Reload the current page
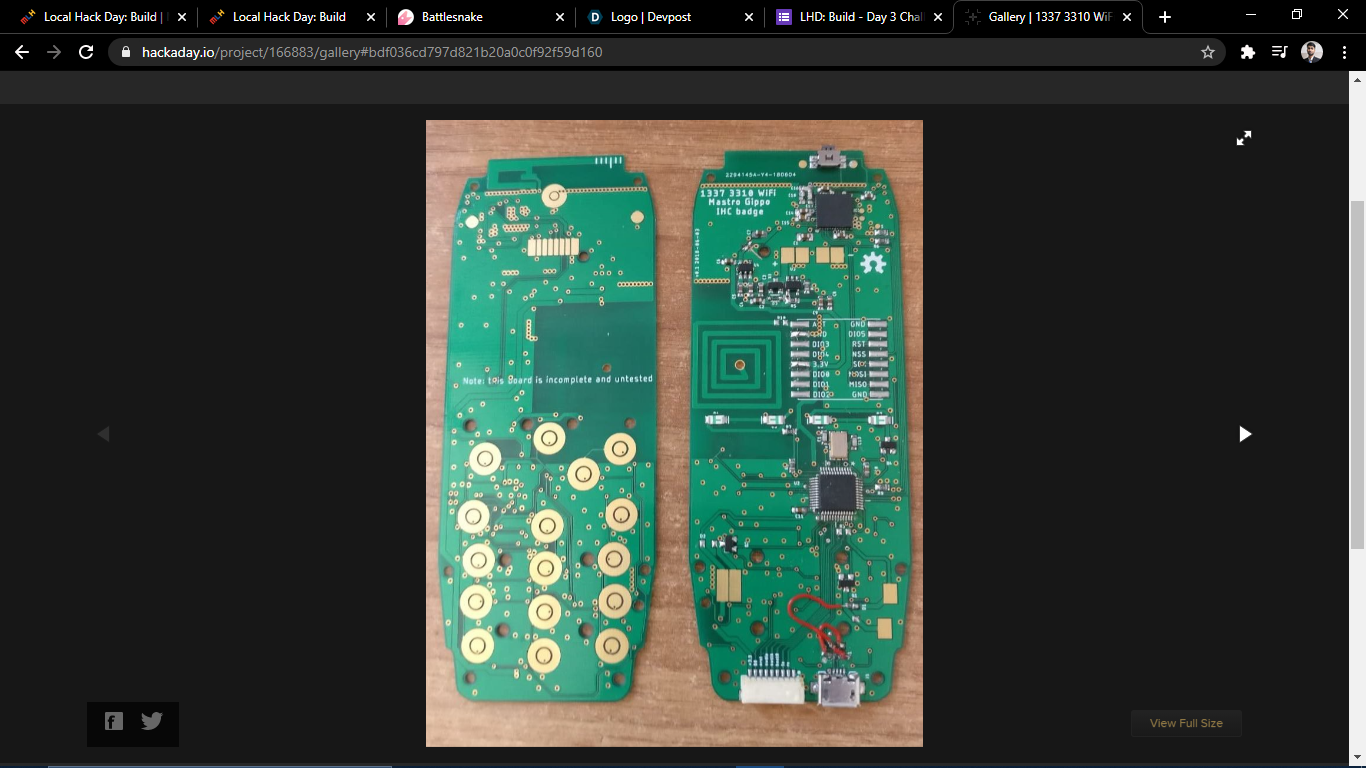This screenshot has height=768, width=1366. (x=86, y=52)
